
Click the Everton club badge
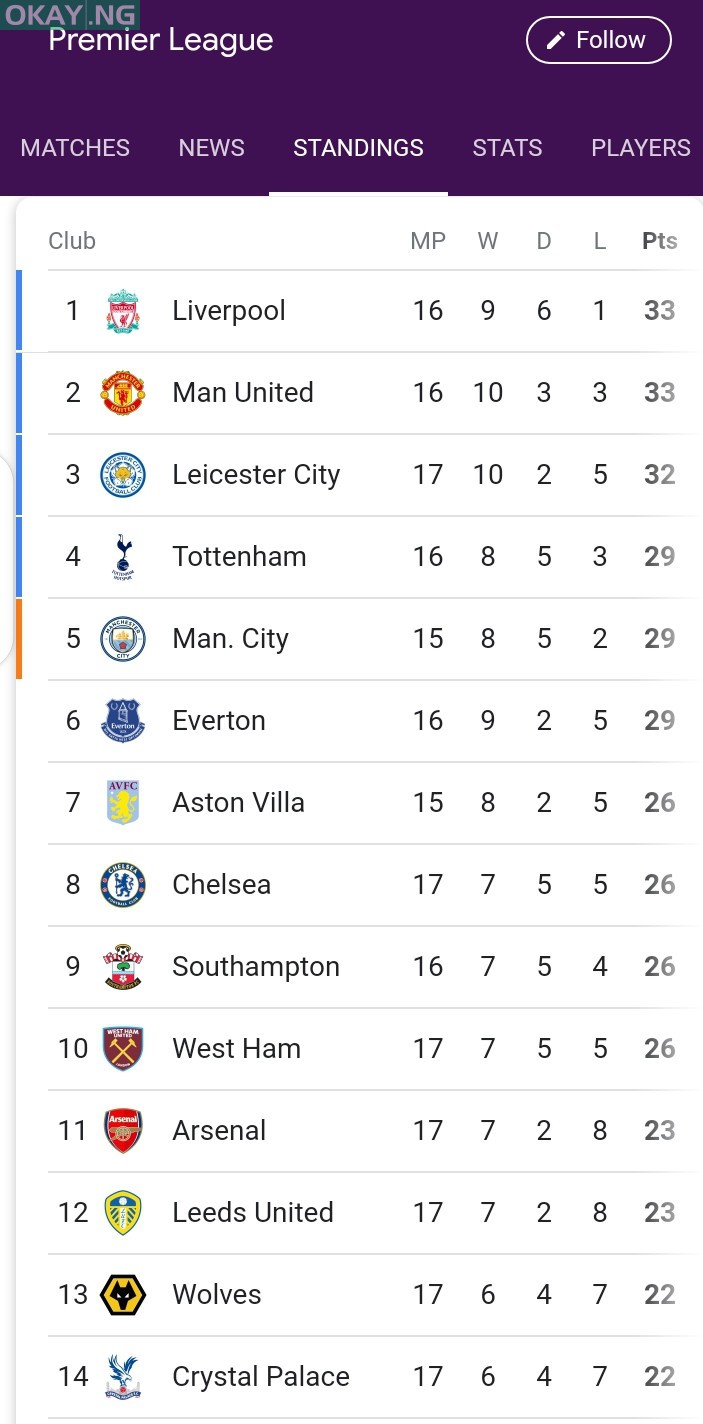tap(123, 721)
